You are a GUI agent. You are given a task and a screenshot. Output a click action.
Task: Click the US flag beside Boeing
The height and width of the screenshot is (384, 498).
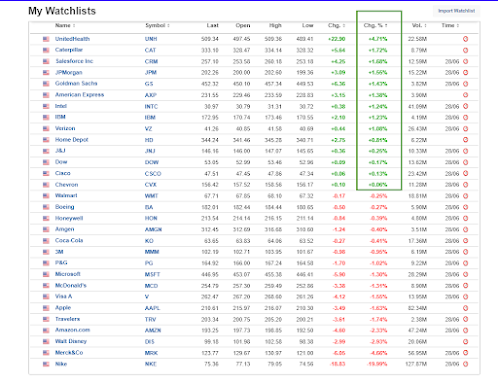tap(46, 207)
